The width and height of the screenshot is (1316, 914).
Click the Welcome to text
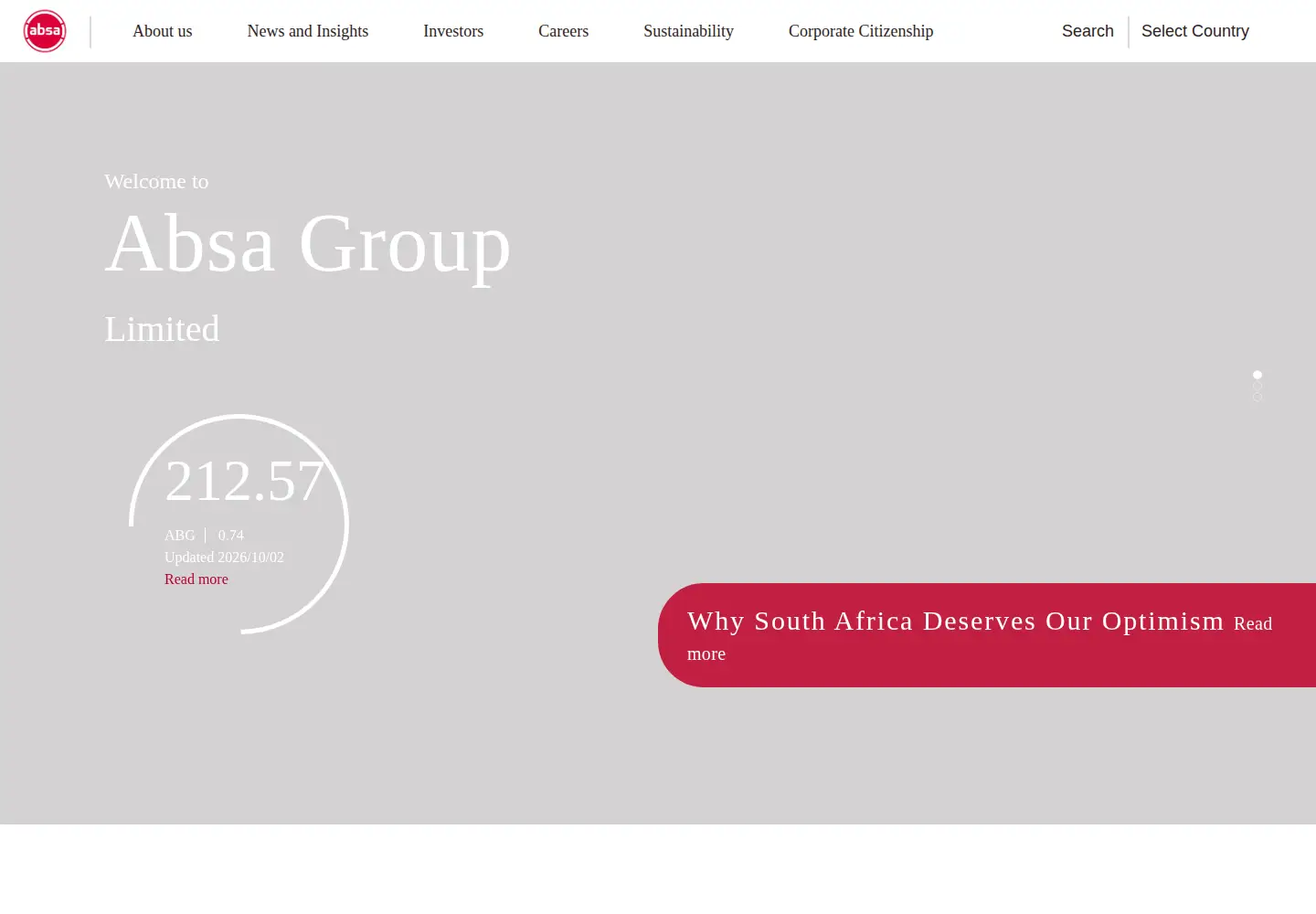click(156, 181)
